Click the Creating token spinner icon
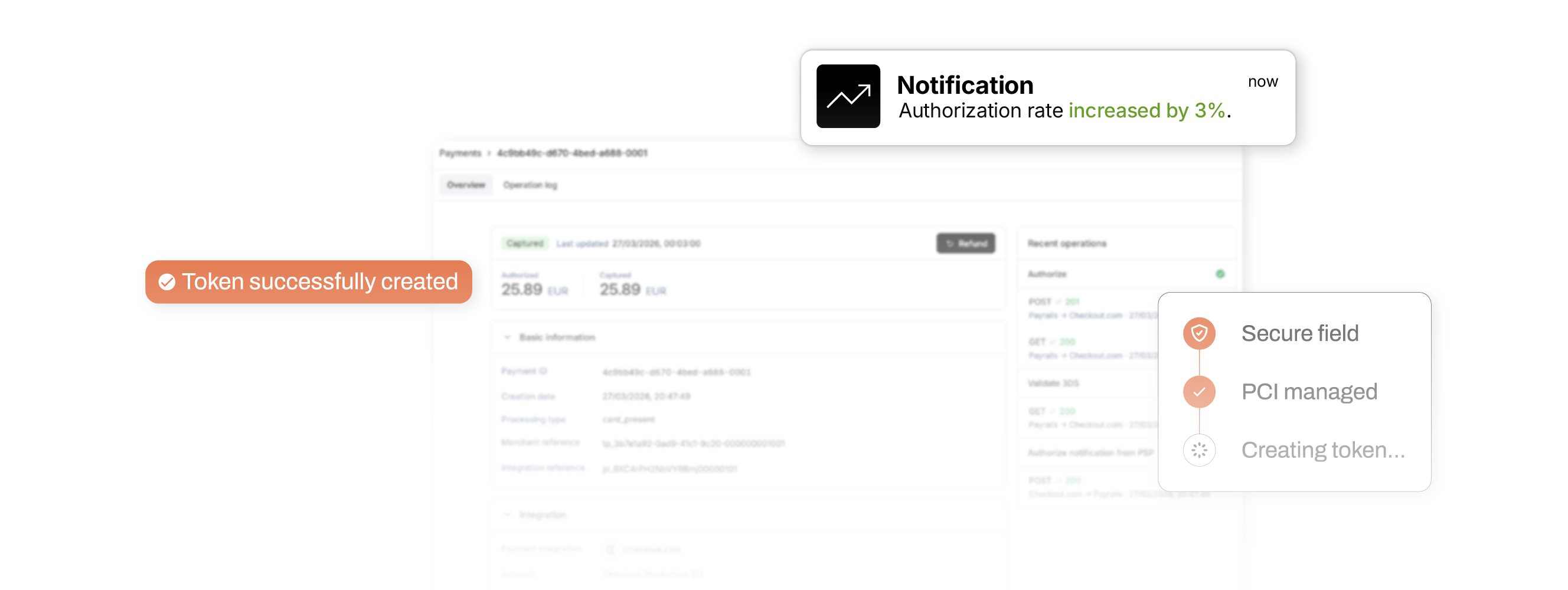This screenshot has width=1568, height=590. (1199, 450)
